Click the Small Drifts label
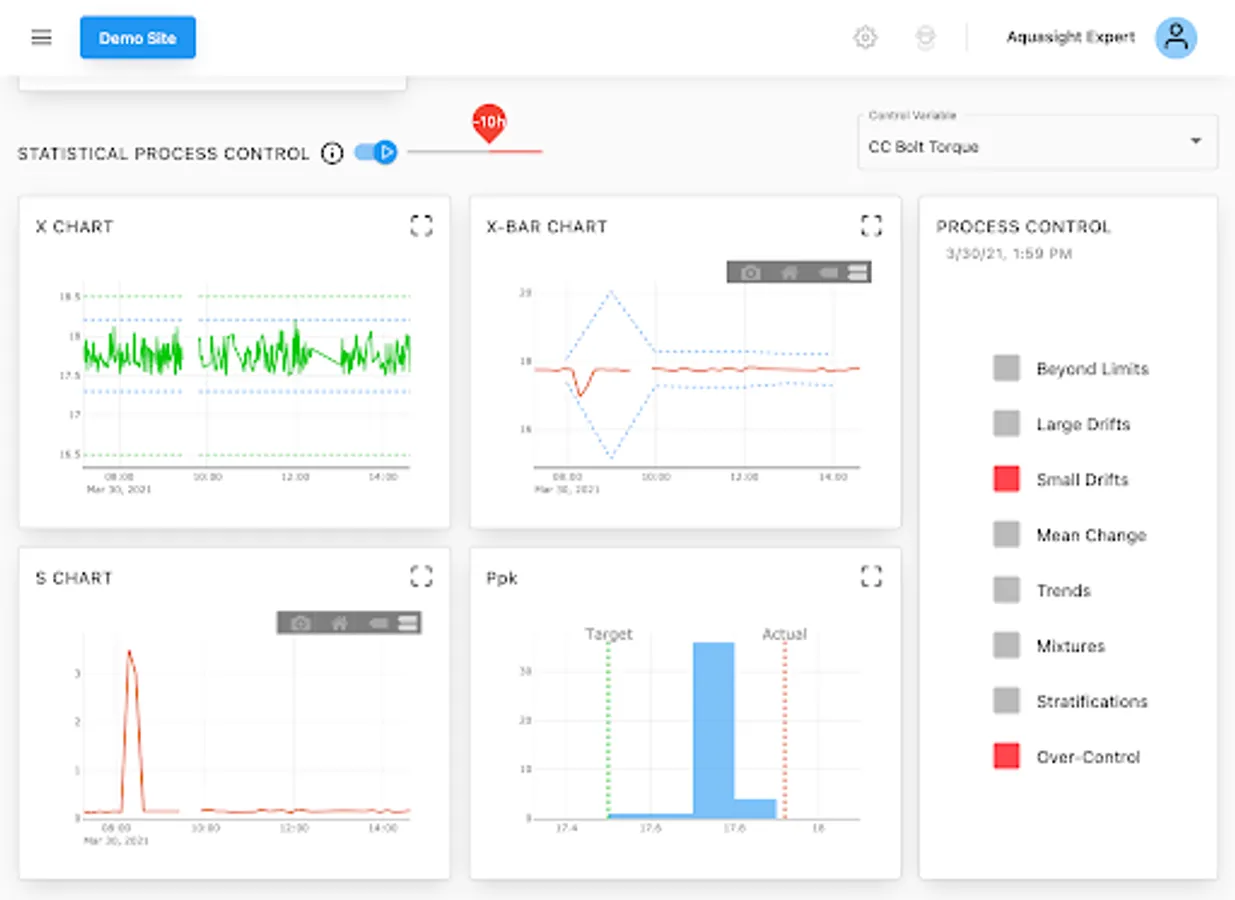This screenshot has width=1235, height=900. 1082,480
